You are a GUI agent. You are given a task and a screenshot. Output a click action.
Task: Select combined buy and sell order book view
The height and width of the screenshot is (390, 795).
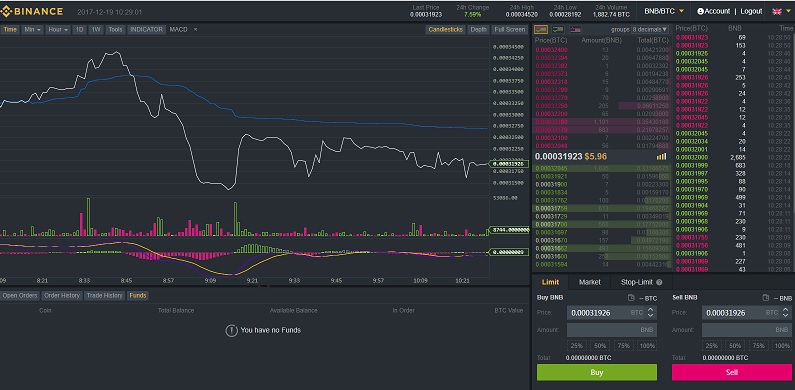[x=541, y=29]
